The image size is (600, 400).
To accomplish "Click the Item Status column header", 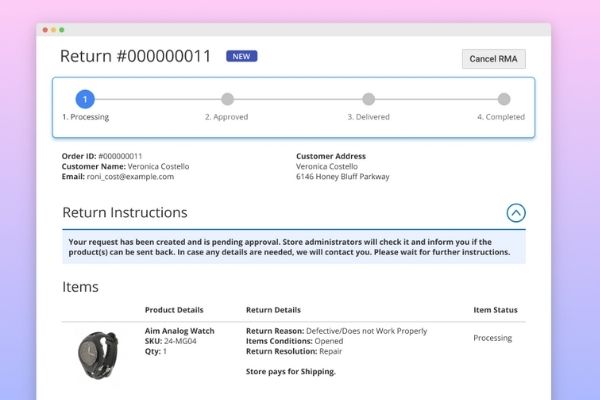I will (495, 310).
